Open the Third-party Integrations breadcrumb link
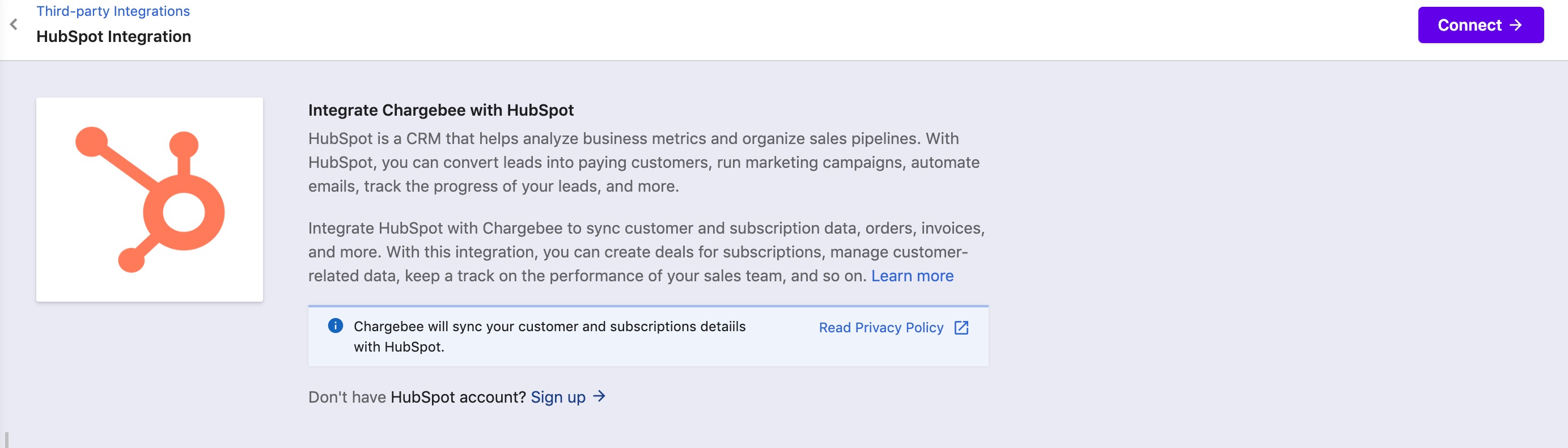1568x448 pixels. click(x=113, y=11)
